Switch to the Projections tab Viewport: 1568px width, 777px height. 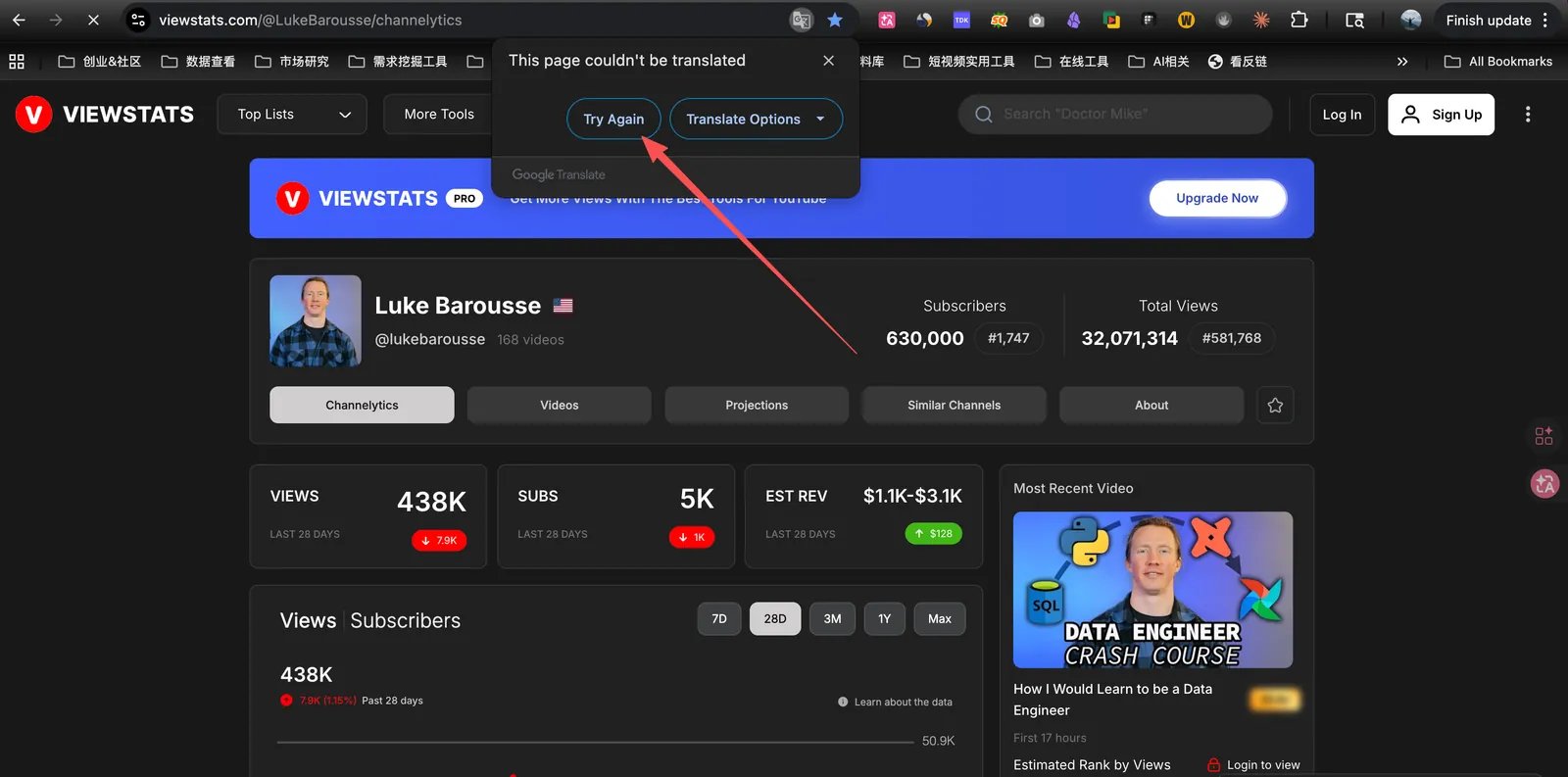[757, 405]
